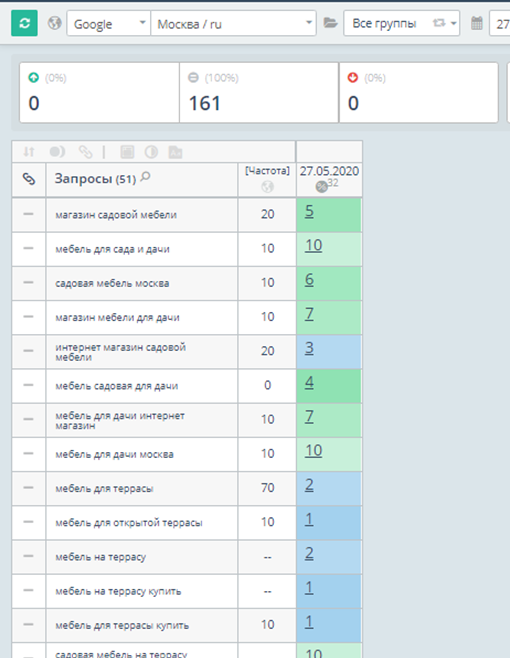Viewport: 510px width, 658px height.
Task: Open the Google search engine dropdown
Action: pyautogui.click(x=109, y=24)
